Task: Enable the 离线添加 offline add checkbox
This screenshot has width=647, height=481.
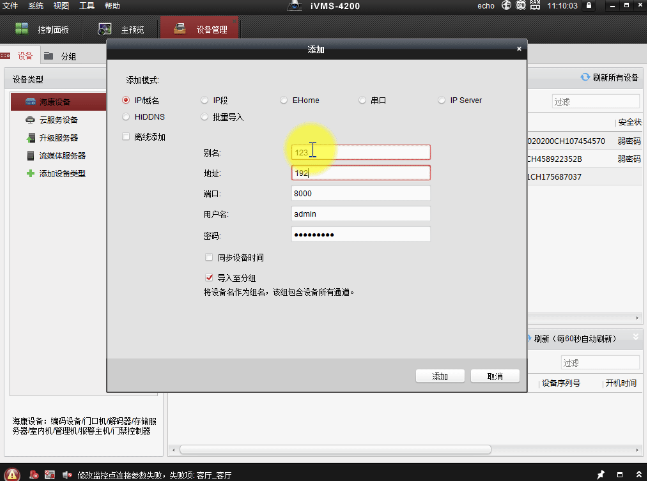Action: [x=126, y=136]
